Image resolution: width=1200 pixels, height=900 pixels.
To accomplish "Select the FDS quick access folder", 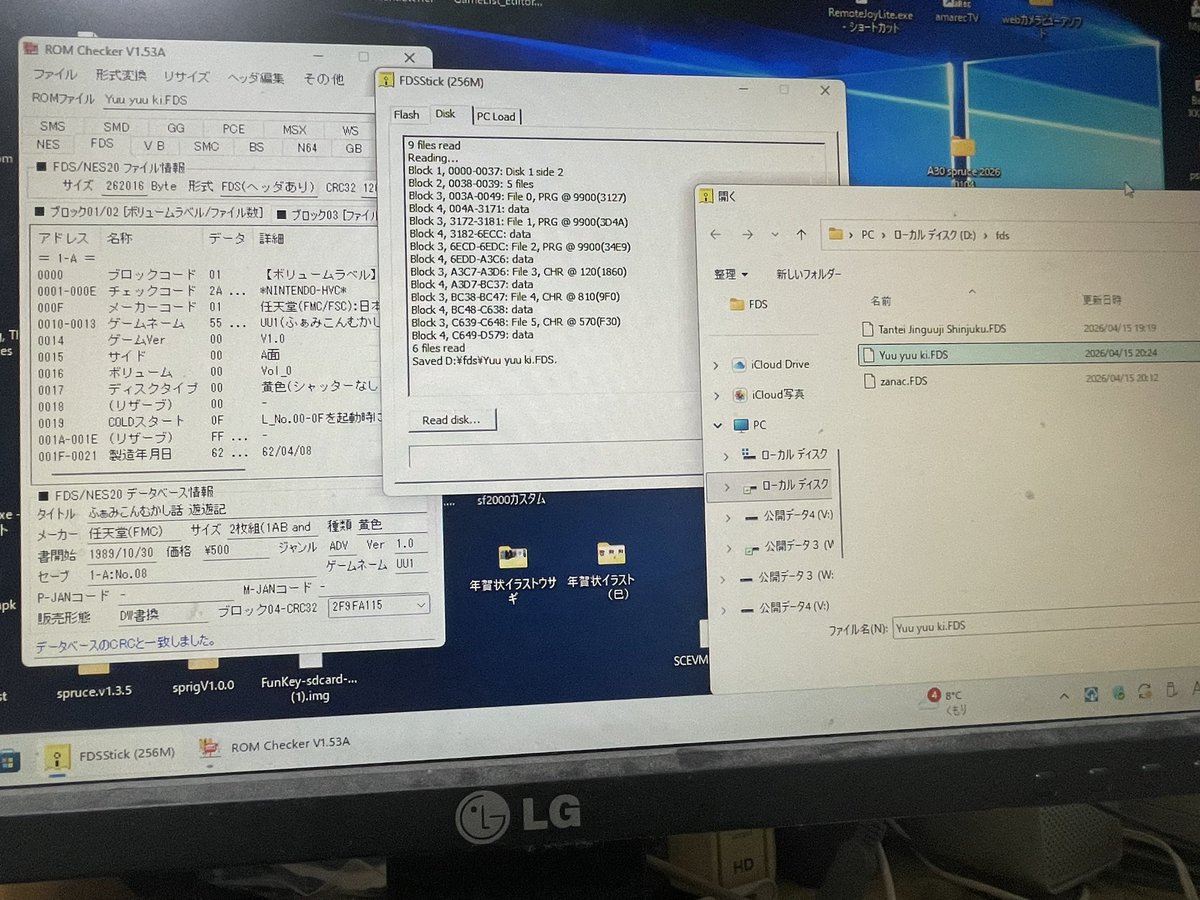I will [x=751, y=304].
